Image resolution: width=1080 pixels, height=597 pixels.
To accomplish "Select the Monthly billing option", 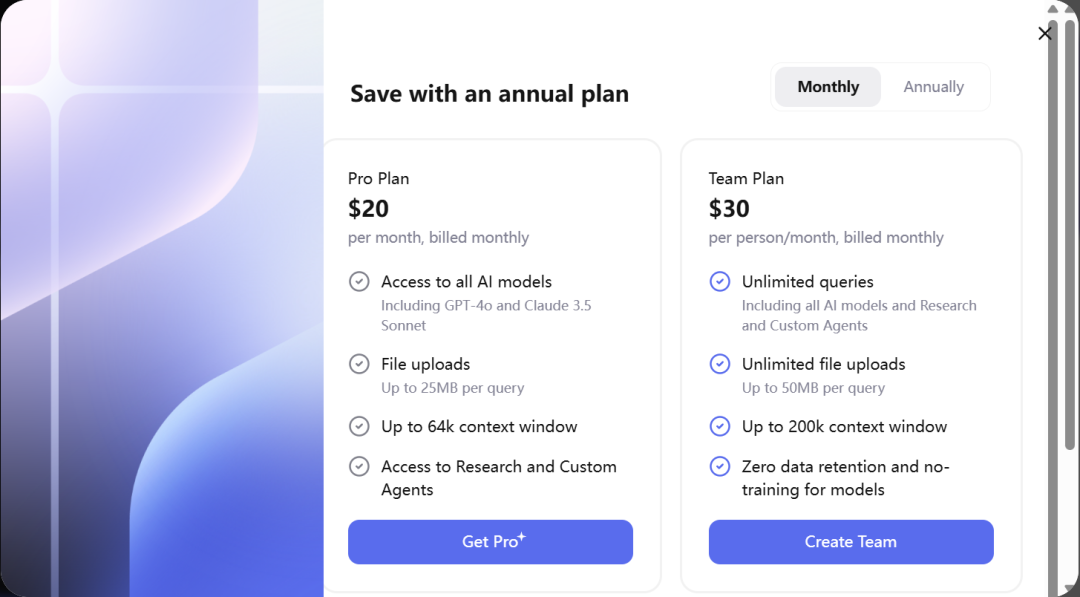I will (828, 87).
